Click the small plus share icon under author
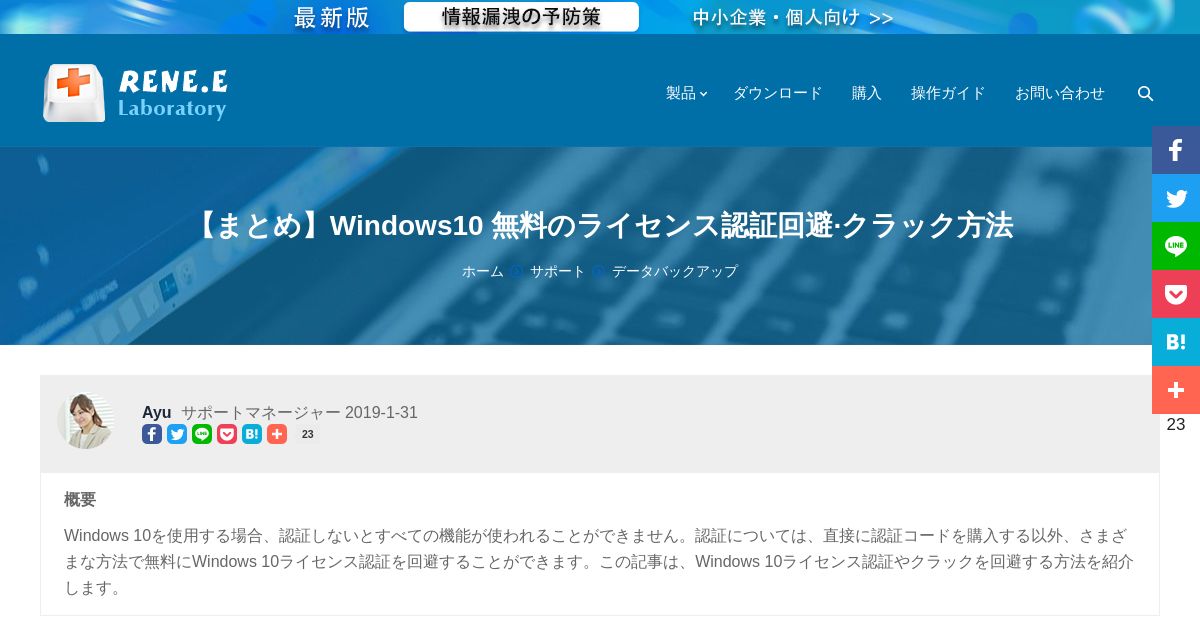Image resolution: width=1200 pixels, height=630 pixels. [277, 434]
